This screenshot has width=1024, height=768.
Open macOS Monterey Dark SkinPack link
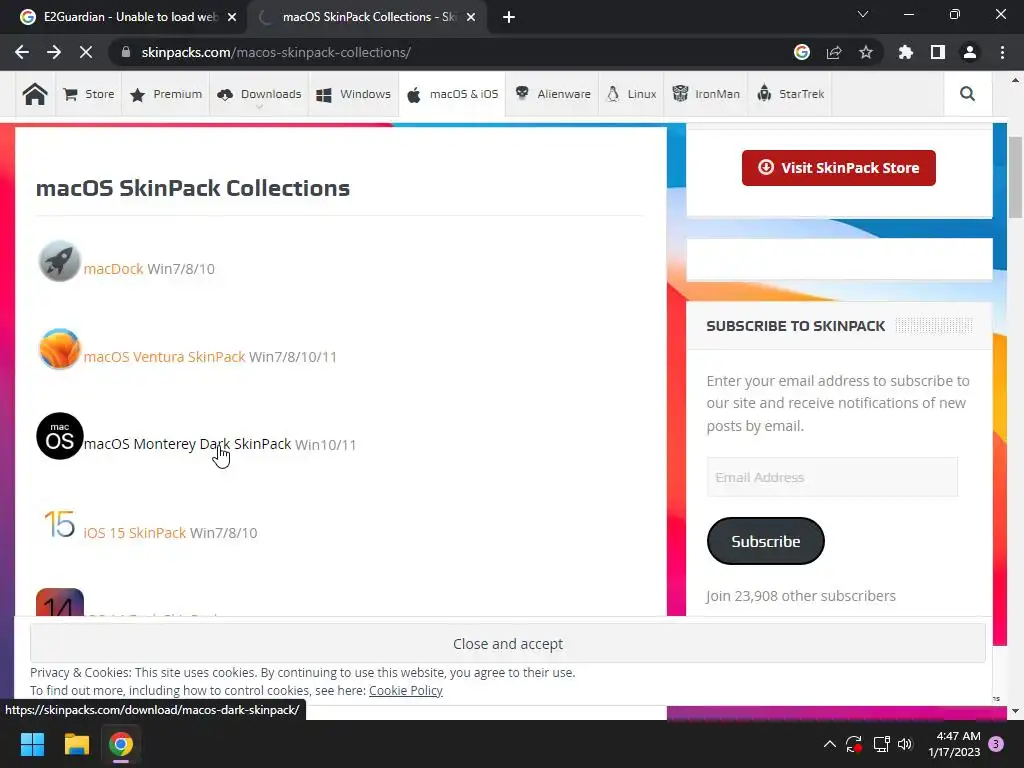pyautogui.click(x=187, y=444)
